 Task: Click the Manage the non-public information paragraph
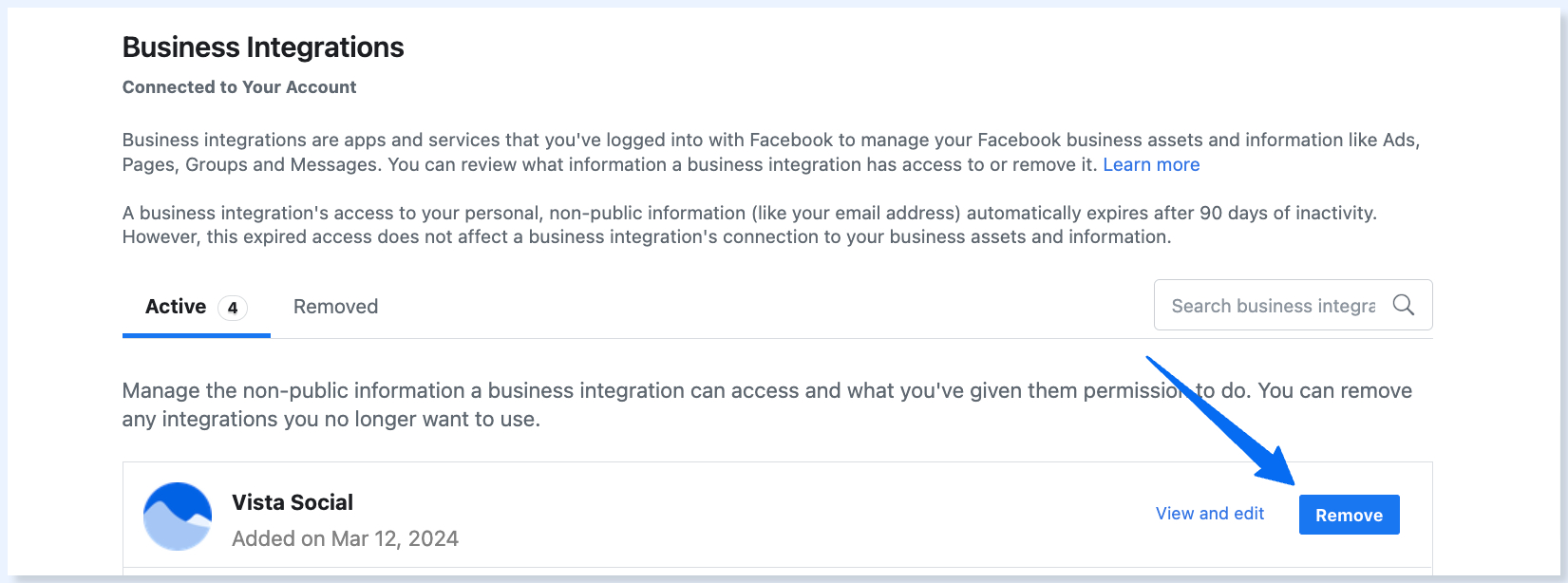(x=767, y=405)
